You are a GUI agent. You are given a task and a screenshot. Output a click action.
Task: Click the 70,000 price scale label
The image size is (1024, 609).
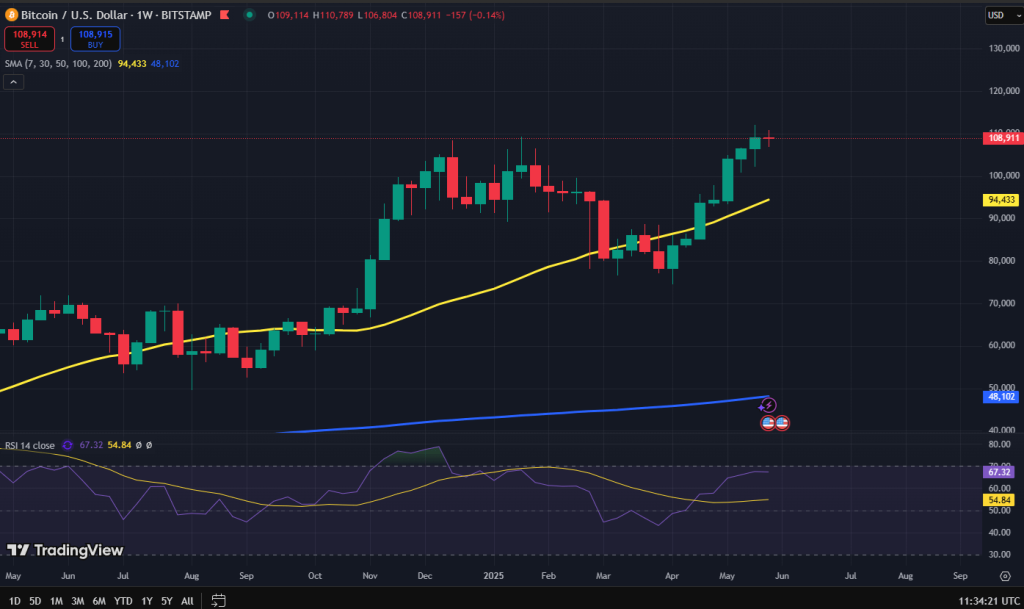1002,303
